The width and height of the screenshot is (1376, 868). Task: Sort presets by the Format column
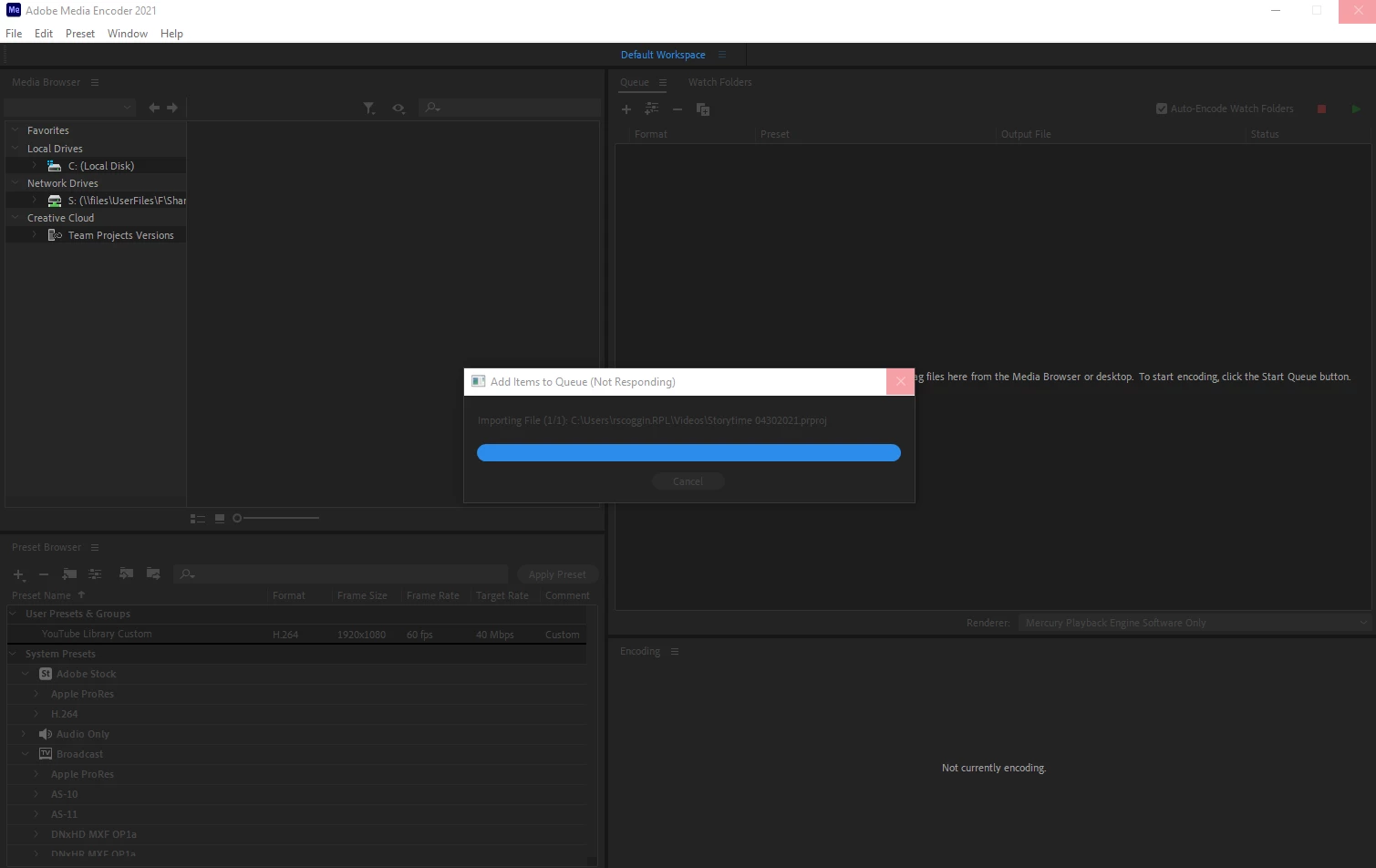289,595
